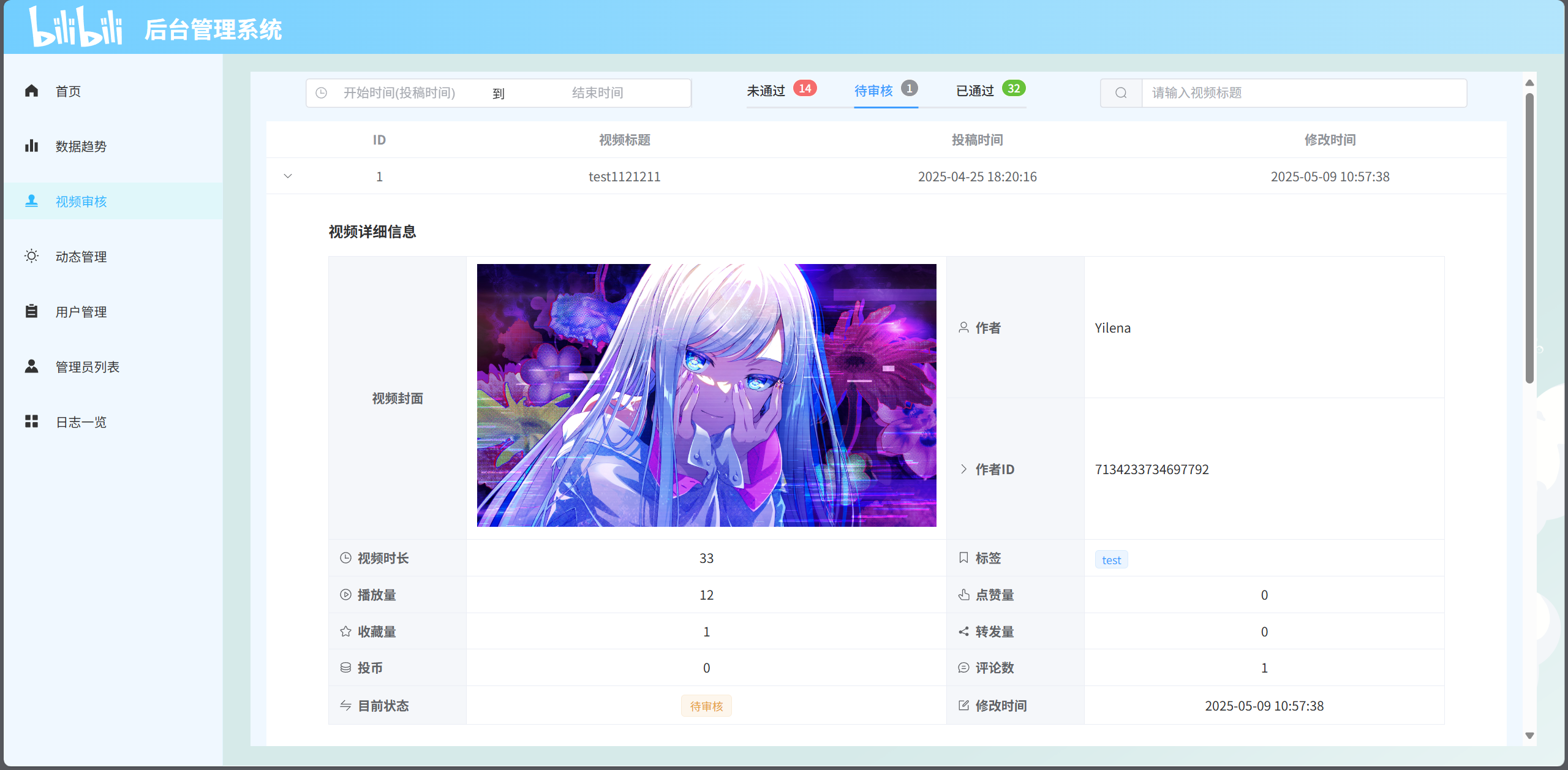Click the person icon for 管理员列表
The height and width of the screenshot is (770, 1568).
coord(31,366)
